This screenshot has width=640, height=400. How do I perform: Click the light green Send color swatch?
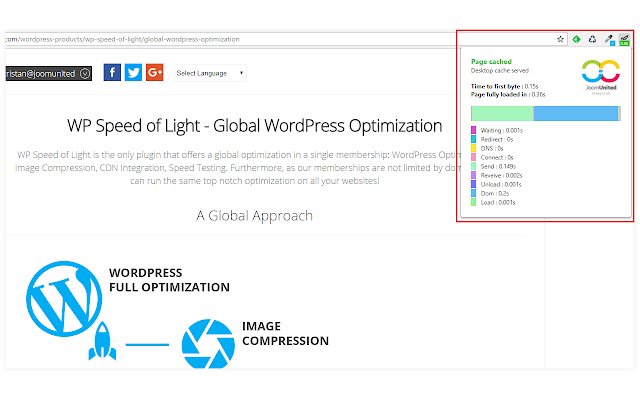(x=473, y=166)
